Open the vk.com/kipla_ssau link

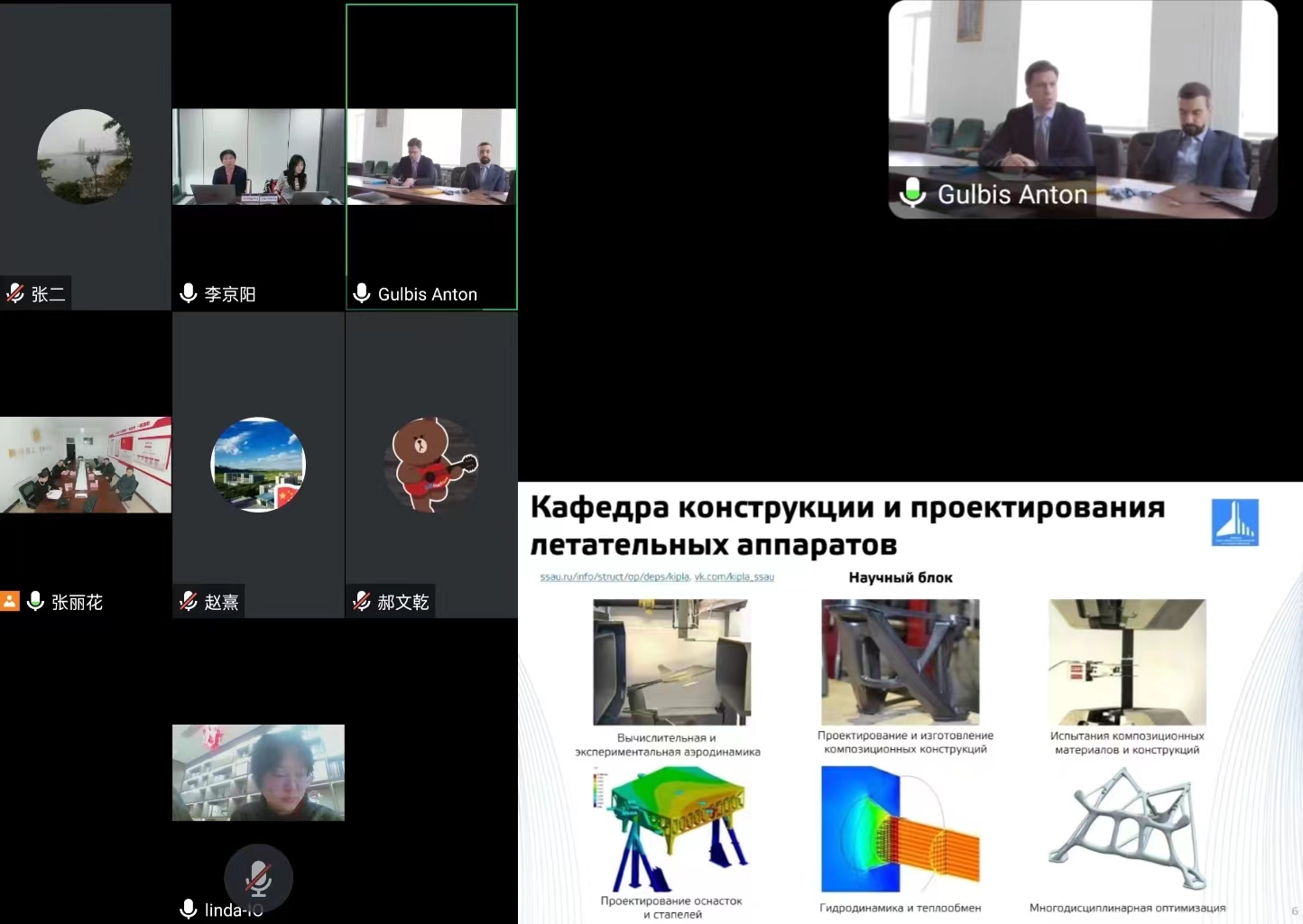(734, 577)
